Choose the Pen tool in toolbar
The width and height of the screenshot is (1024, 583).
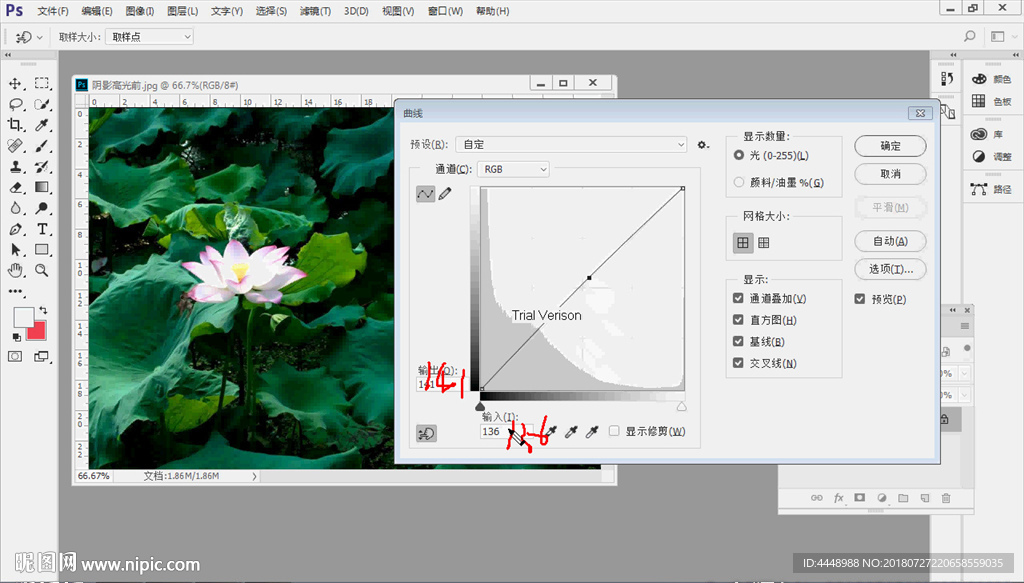pyautogui.click(x=16, y=229)
